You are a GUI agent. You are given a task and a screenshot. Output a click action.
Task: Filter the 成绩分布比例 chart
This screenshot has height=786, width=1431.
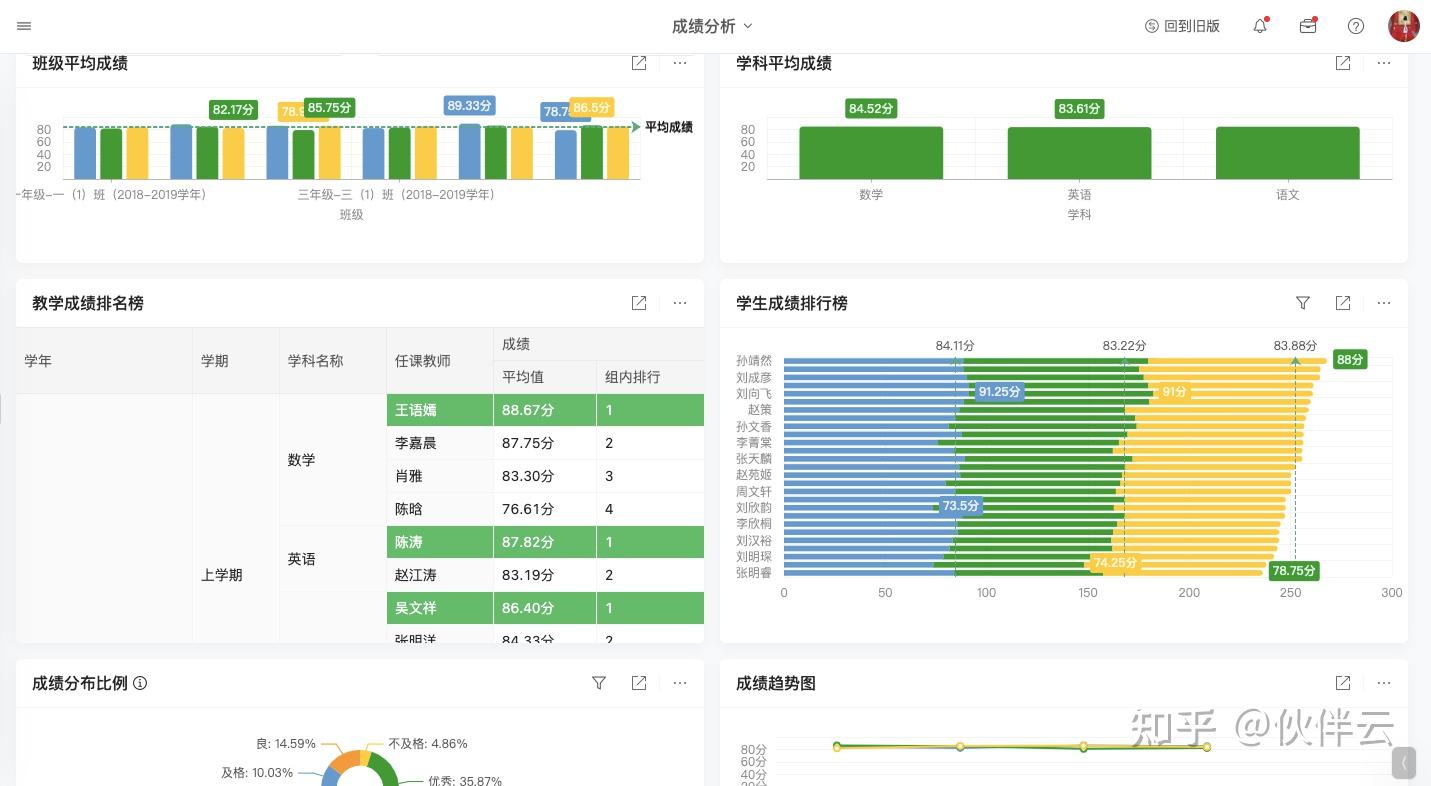click(599, 683)
